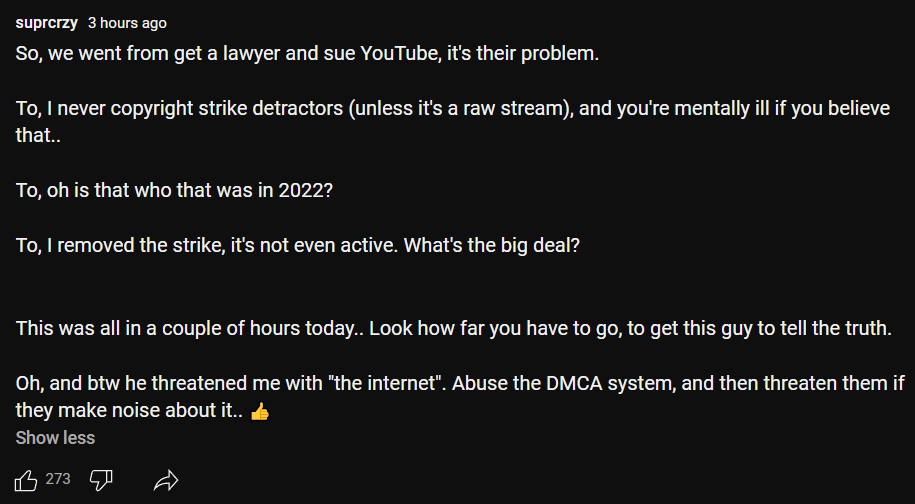Click the parenthetical "unless it's a raw stream"

459,109
